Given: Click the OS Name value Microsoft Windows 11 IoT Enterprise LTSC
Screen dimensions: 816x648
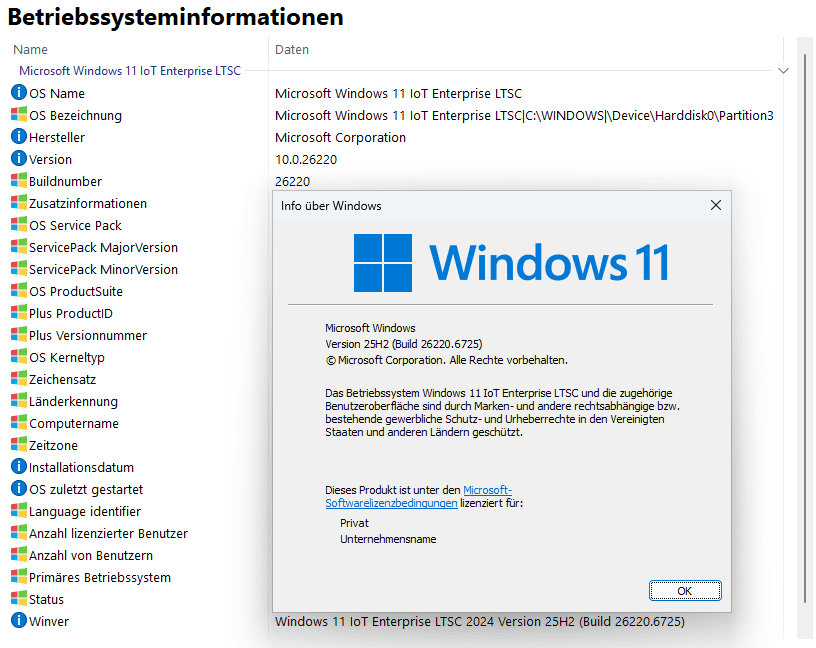Looking at the screenshot, I should pos(398,94).
